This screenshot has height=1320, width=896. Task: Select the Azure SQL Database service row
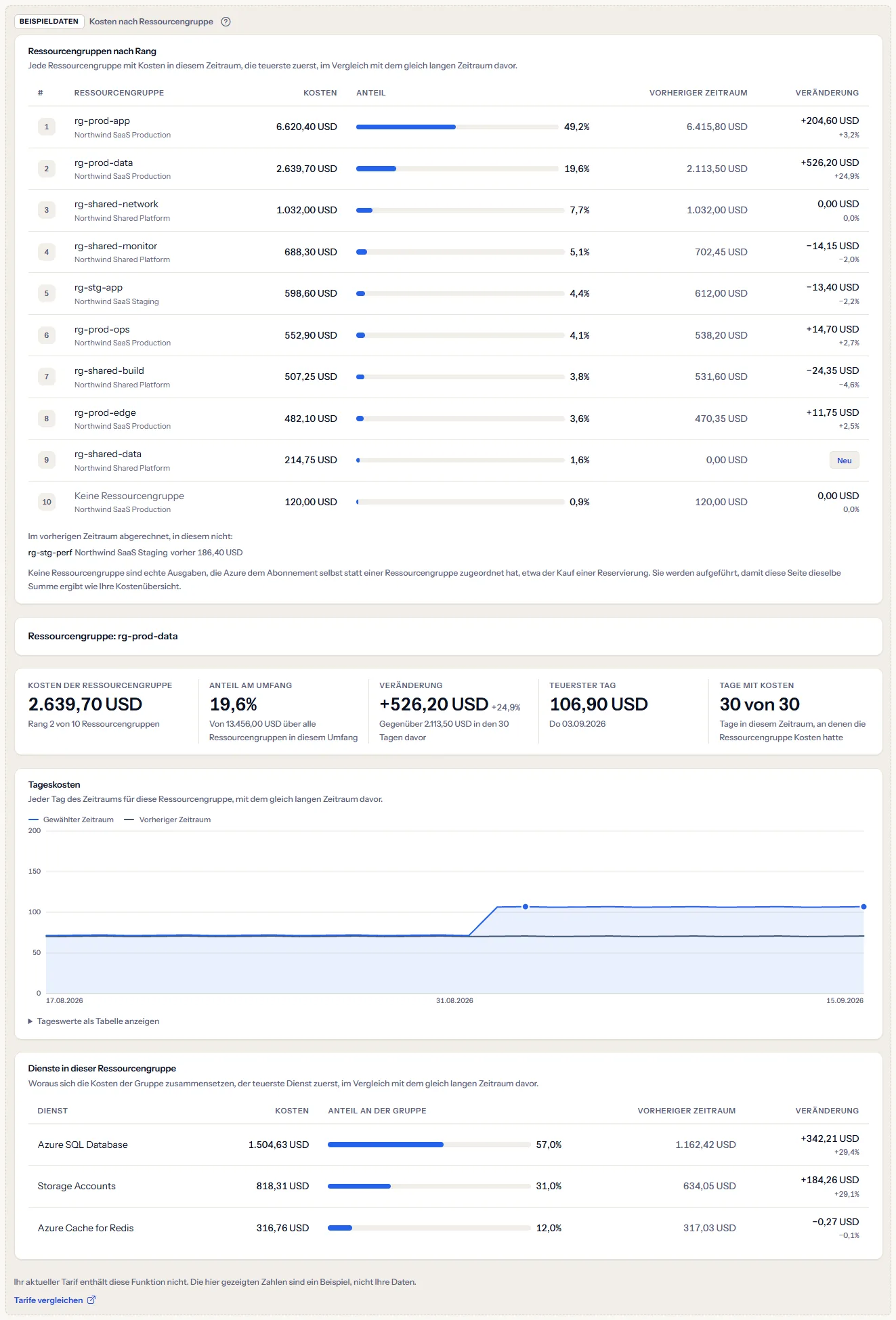(448, 1145)
